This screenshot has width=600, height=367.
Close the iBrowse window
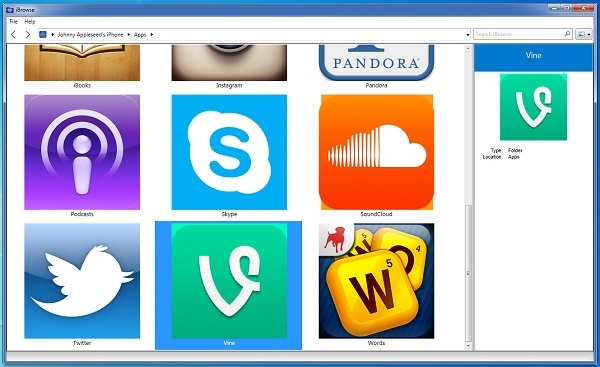click(584, 7)
